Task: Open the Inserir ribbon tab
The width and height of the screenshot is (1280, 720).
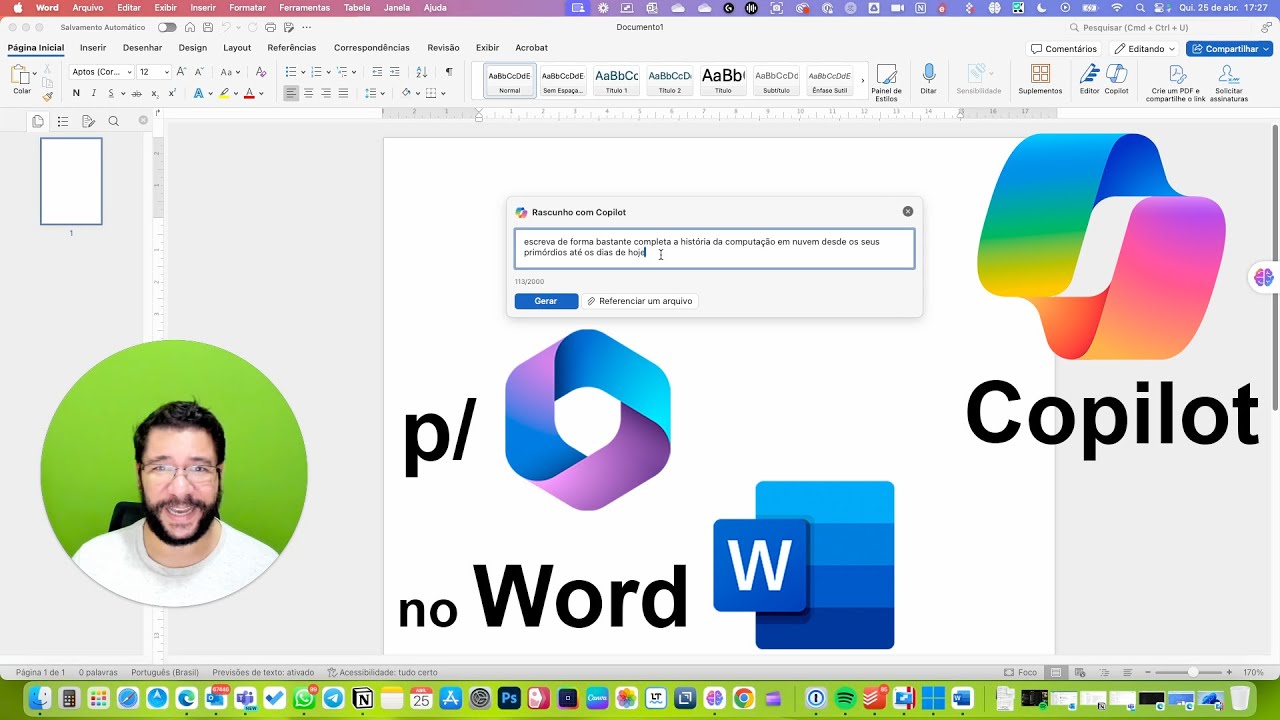Action: pyautogui.click(x=93, y=47)
